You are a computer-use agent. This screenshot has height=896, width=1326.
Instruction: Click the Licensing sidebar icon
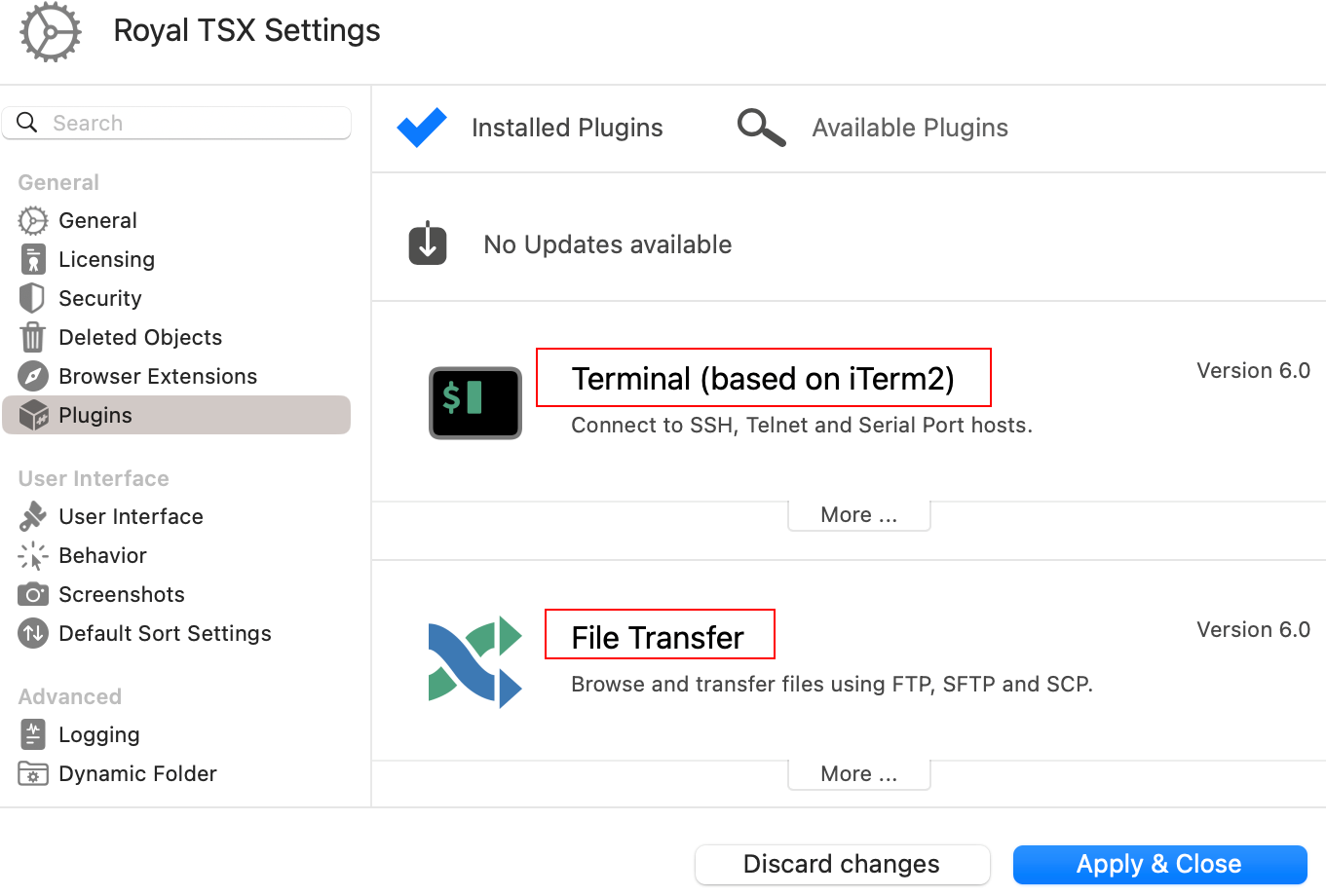pyautogui.click(x=33, y=259)
